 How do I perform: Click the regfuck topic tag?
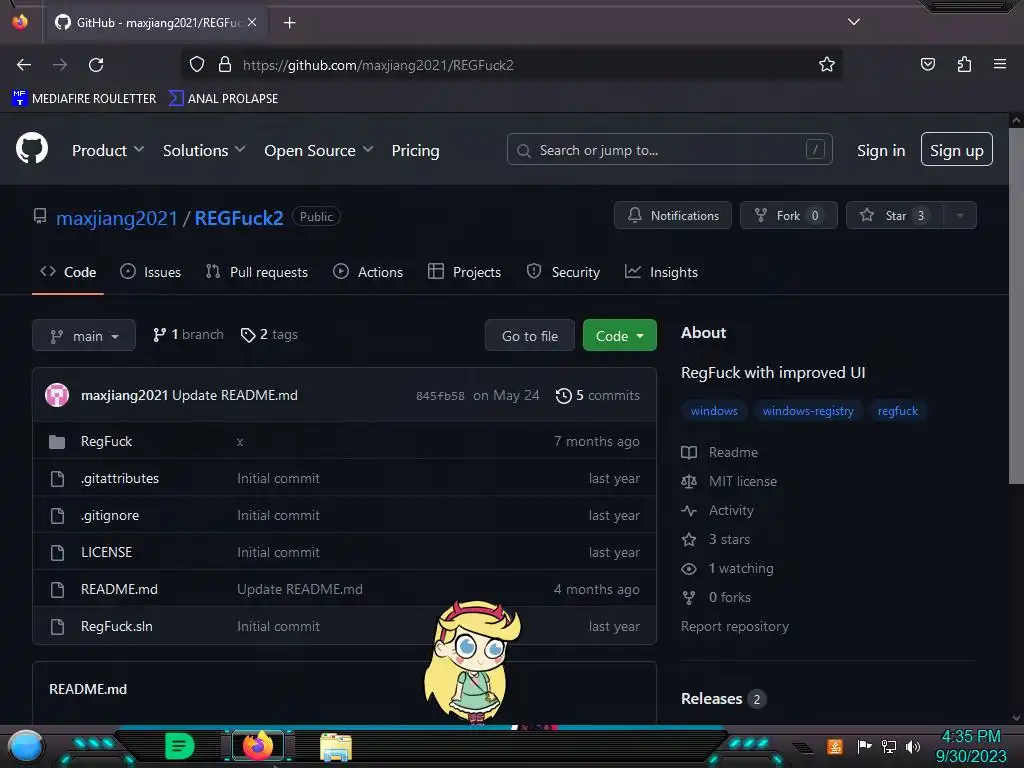click(897, 411)
